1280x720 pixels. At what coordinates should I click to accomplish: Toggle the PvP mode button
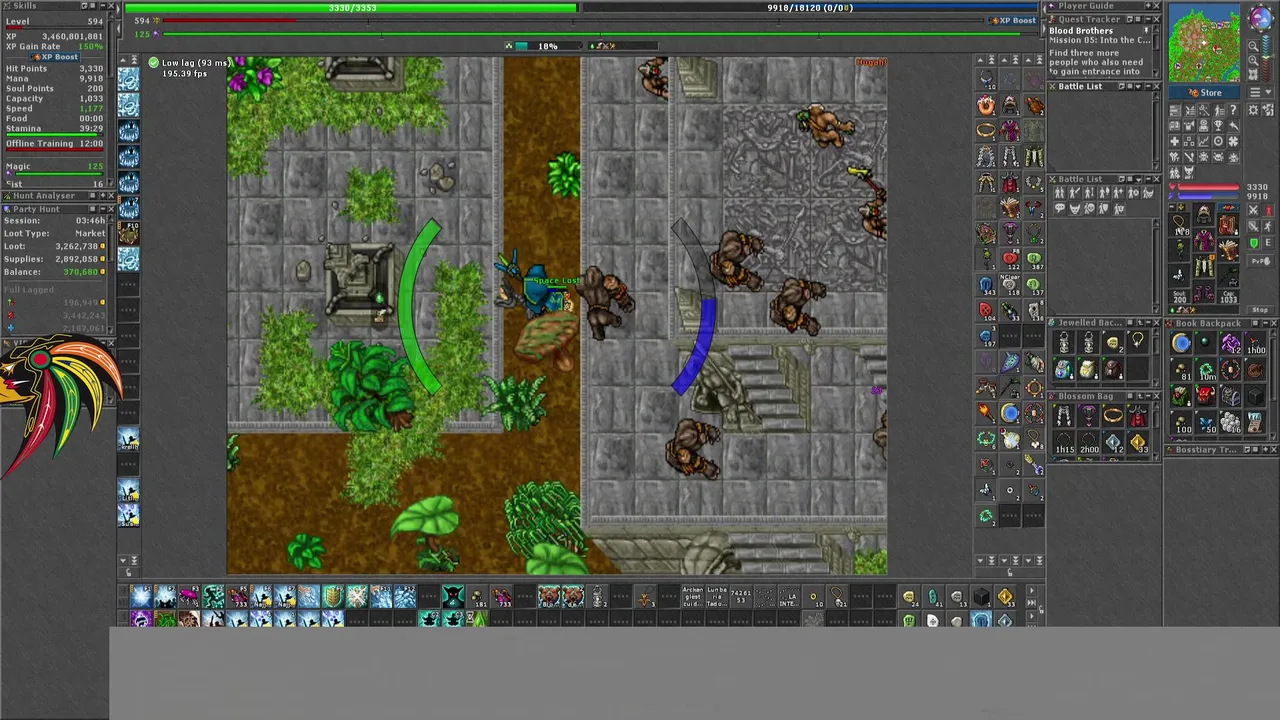click(1260, 261)
